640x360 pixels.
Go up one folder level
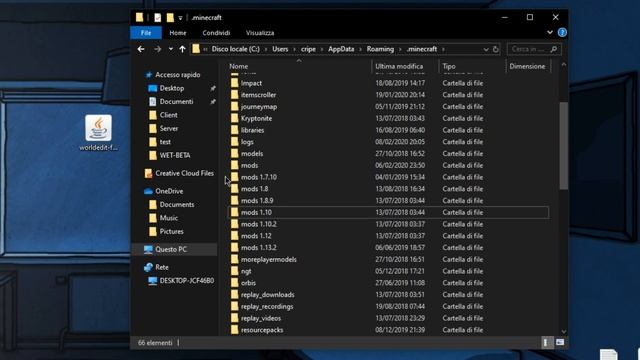(x=182, y=49)
